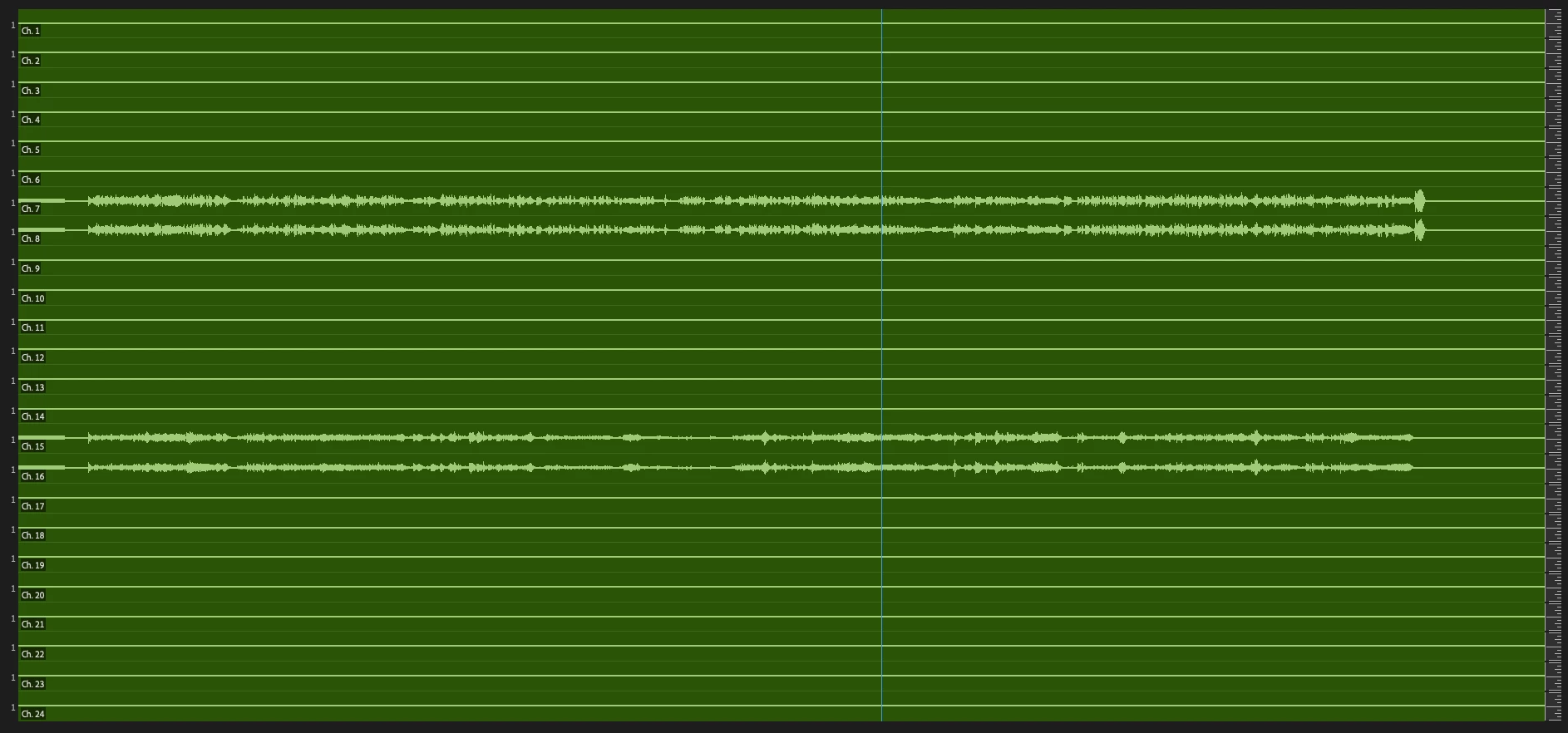
Task: Click the amplitude ruler beside Ch. 1
Action: pos(1554,24)
